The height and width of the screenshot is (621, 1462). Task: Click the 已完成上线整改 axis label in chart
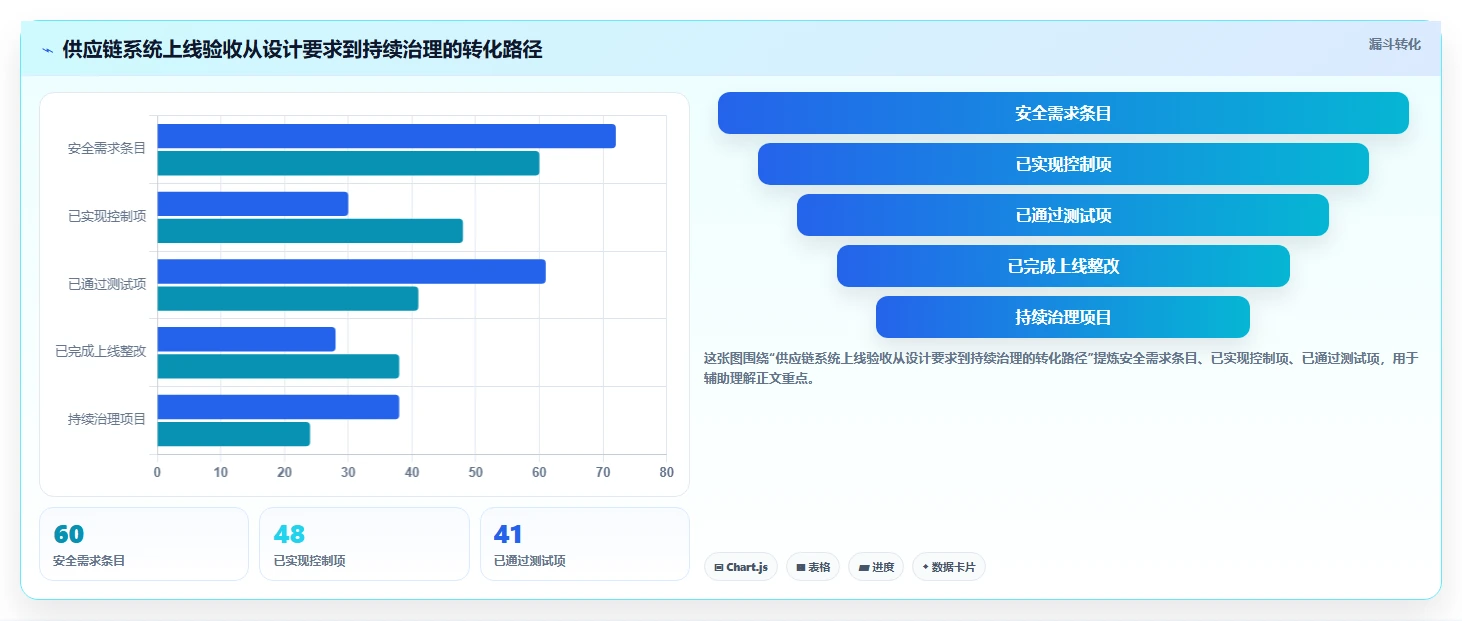[x=101, y=352]
